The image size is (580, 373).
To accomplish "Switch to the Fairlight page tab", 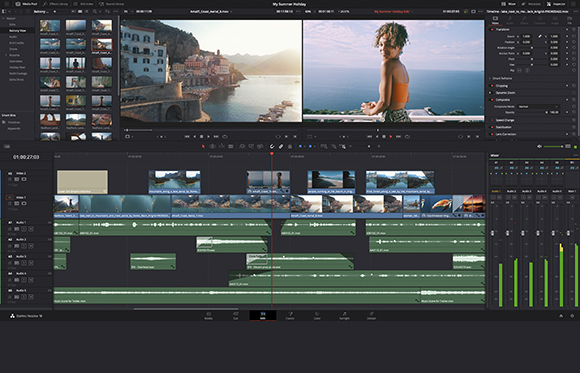I will (x=344, y=316).
